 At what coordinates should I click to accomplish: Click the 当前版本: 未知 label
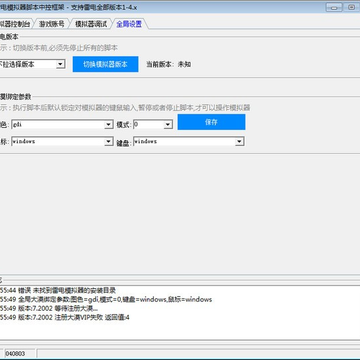click(x=169, y=64)
